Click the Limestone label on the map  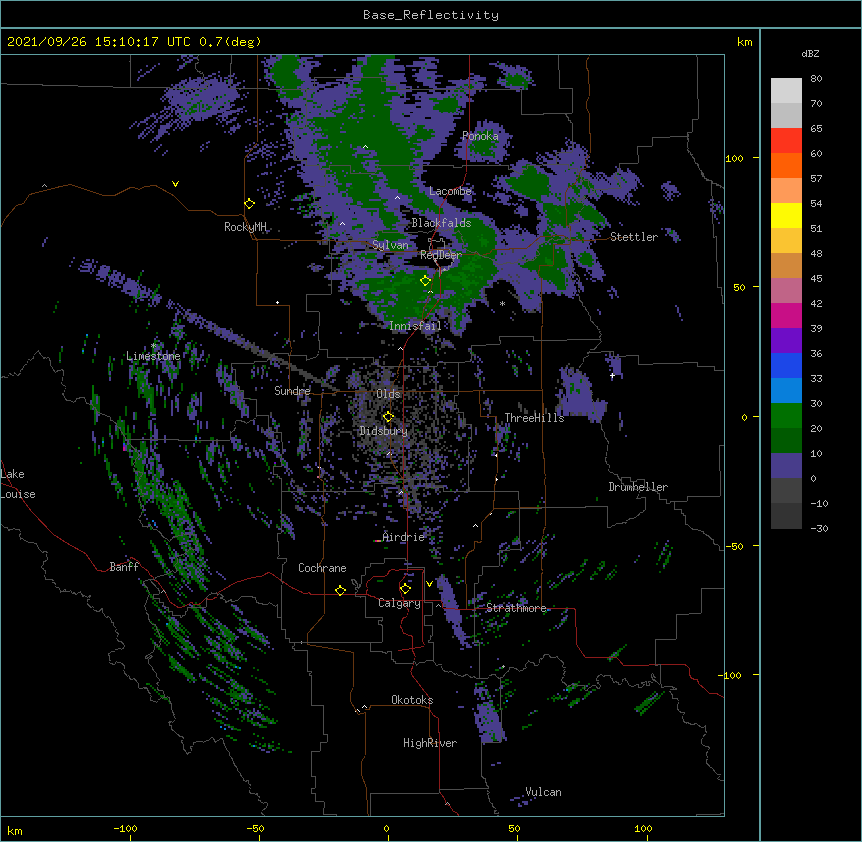153,356
